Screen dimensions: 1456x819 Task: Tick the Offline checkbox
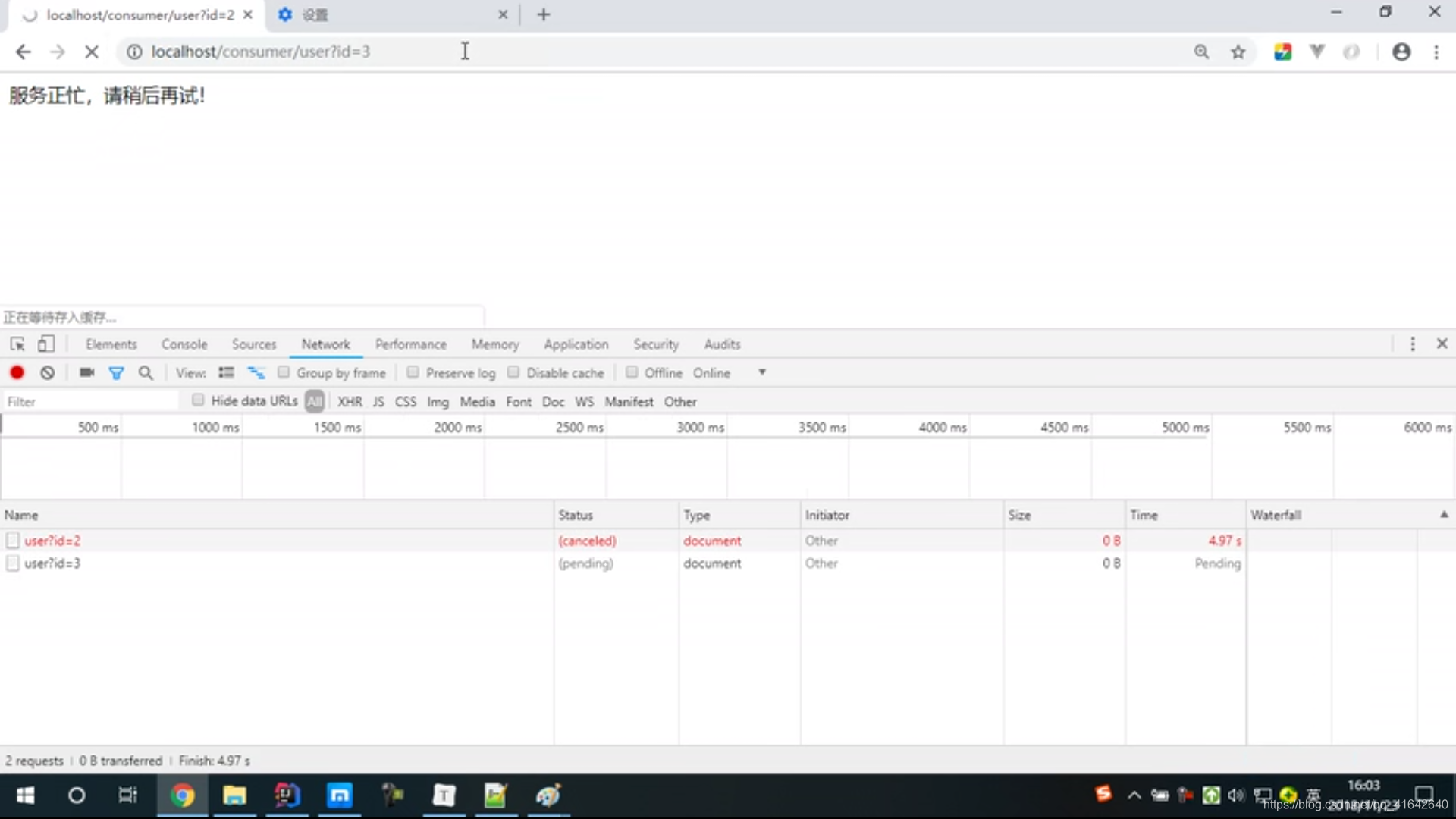pos(632,372)
